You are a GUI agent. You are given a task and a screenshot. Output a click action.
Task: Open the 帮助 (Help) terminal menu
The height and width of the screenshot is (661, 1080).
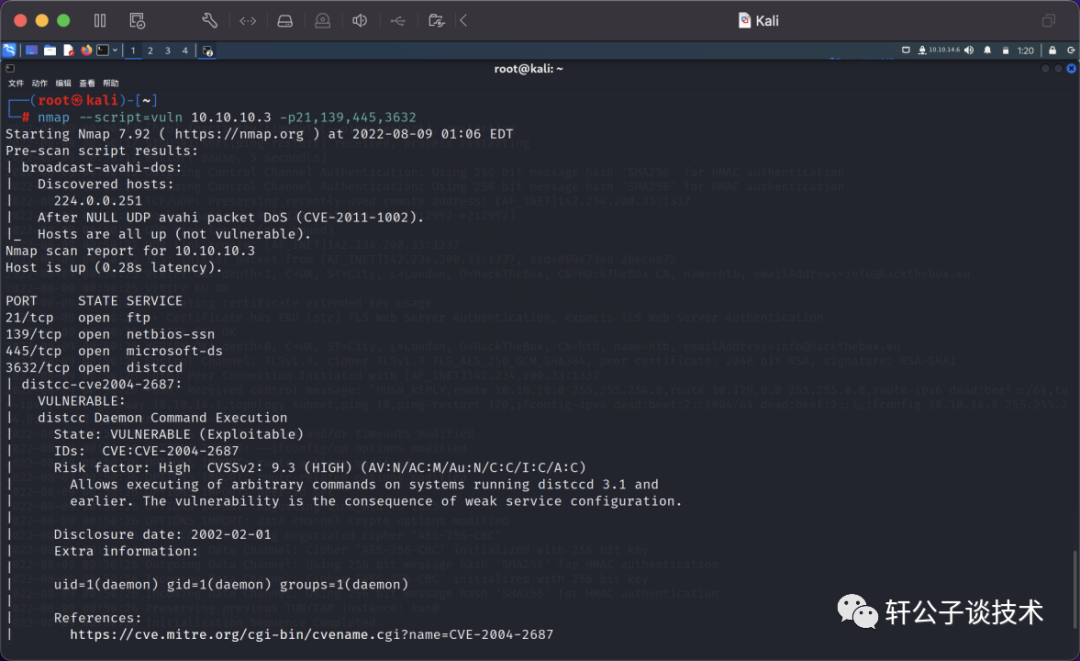(111, 83)
